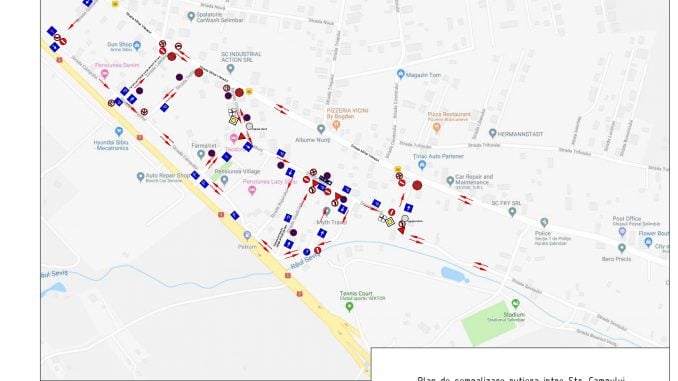The width and height of the screenshot is (678, 381).
Task: Click the 'Post Office' label
Action: point(627,219)
